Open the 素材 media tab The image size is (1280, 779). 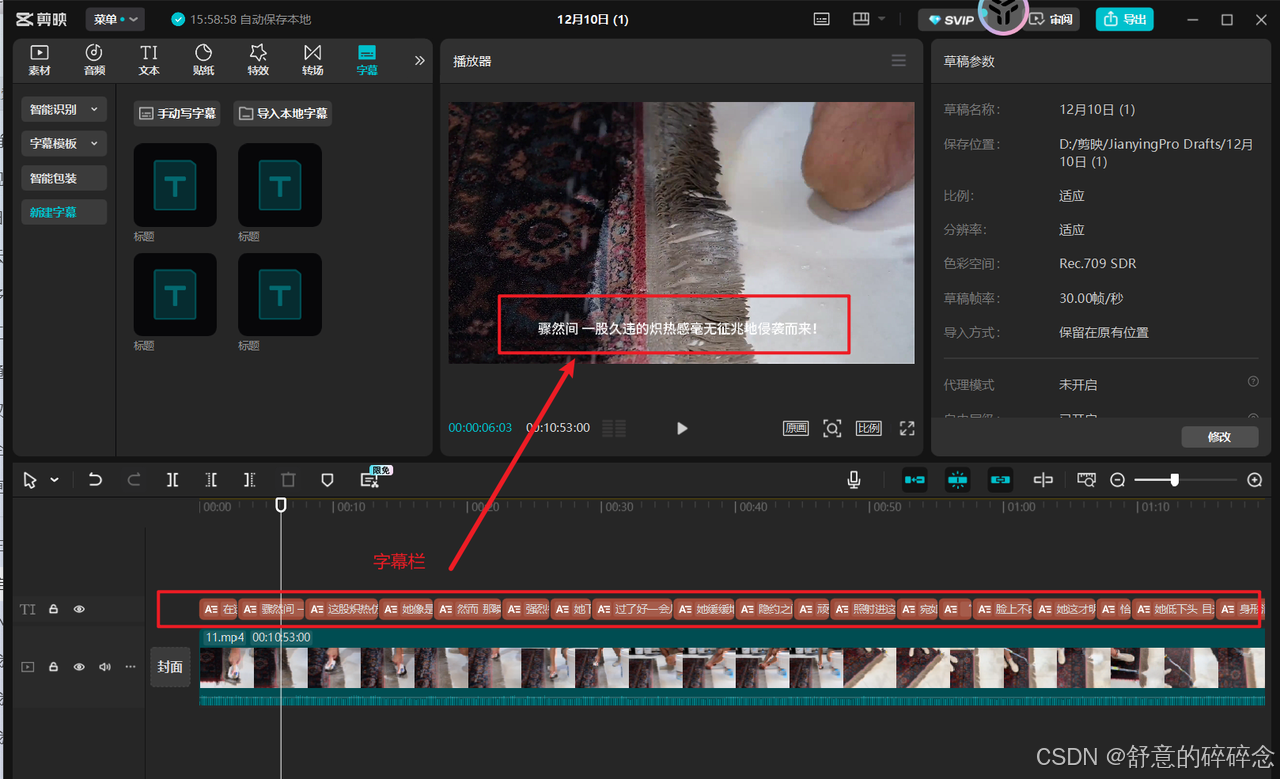[x=39, y=60]
